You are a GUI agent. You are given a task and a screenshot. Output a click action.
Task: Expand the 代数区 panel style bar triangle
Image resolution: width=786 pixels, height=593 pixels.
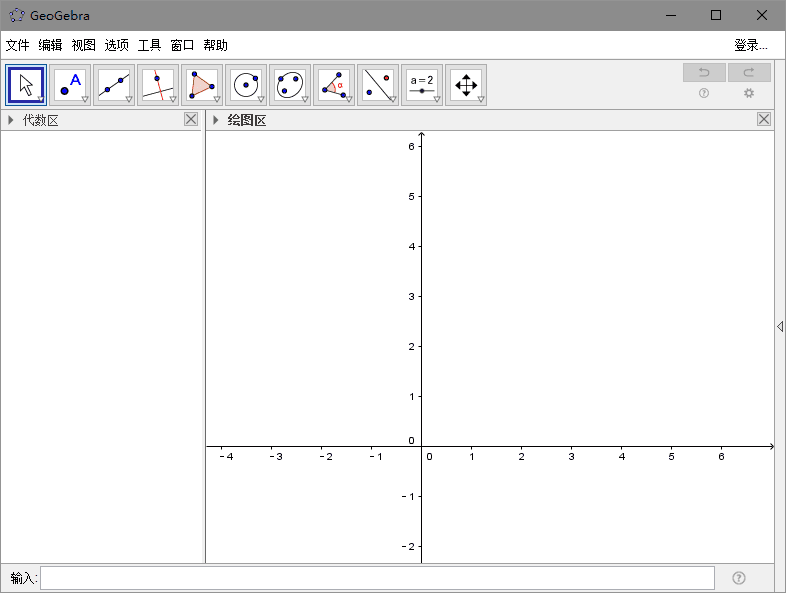(11, 120)
